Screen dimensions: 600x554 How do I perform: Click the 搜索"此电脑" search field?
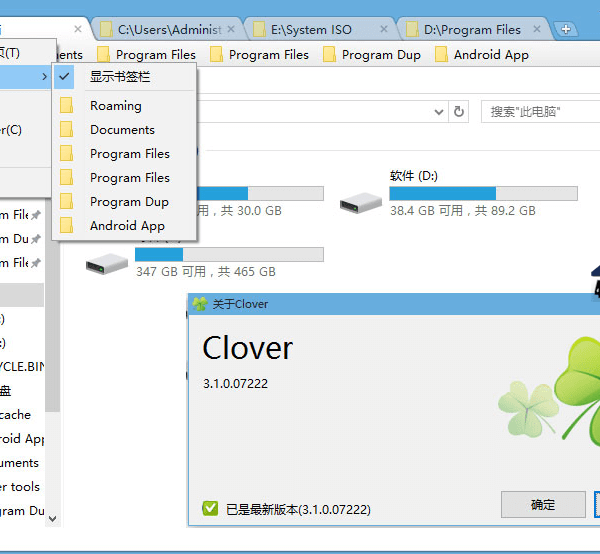point(538,112)
